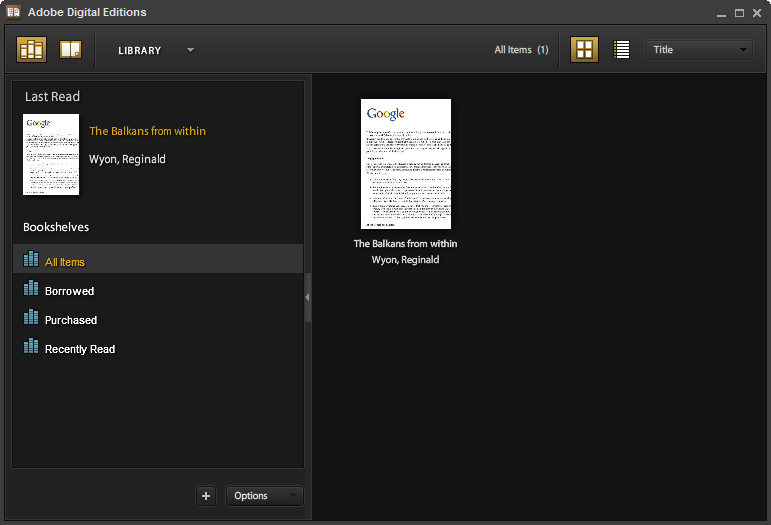Switch to Reading view icon
The height and width of the screenshot is (525, 771).
[70, 50]
